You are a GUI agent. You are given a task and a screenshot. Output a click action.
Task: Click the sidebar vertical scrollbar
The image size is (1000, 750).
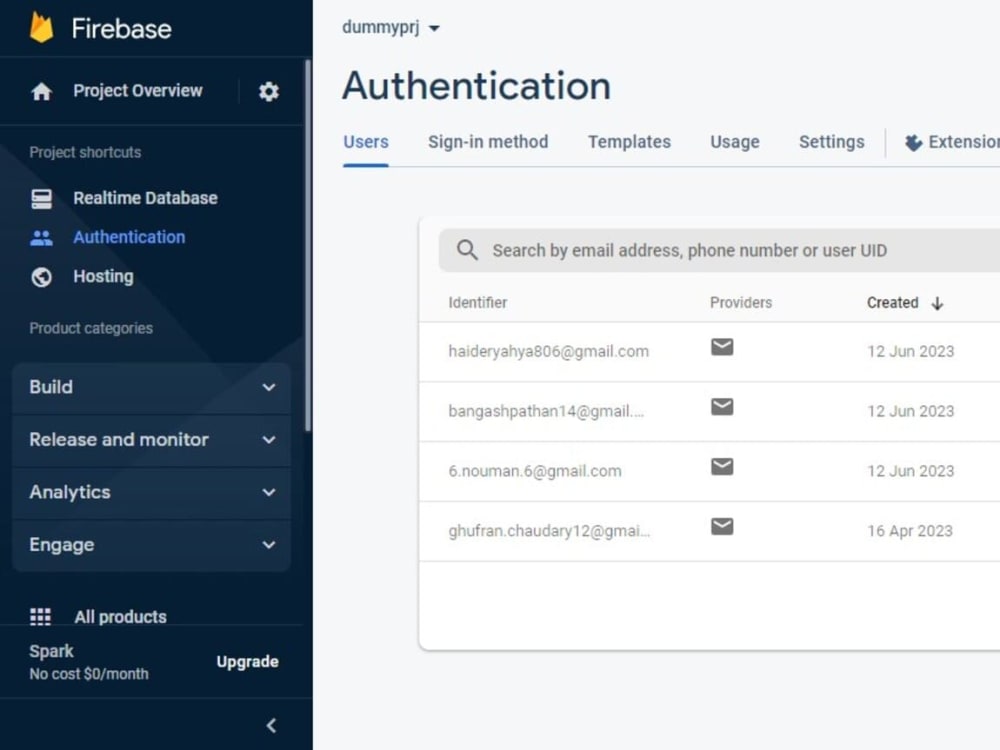tap(308, 246)
